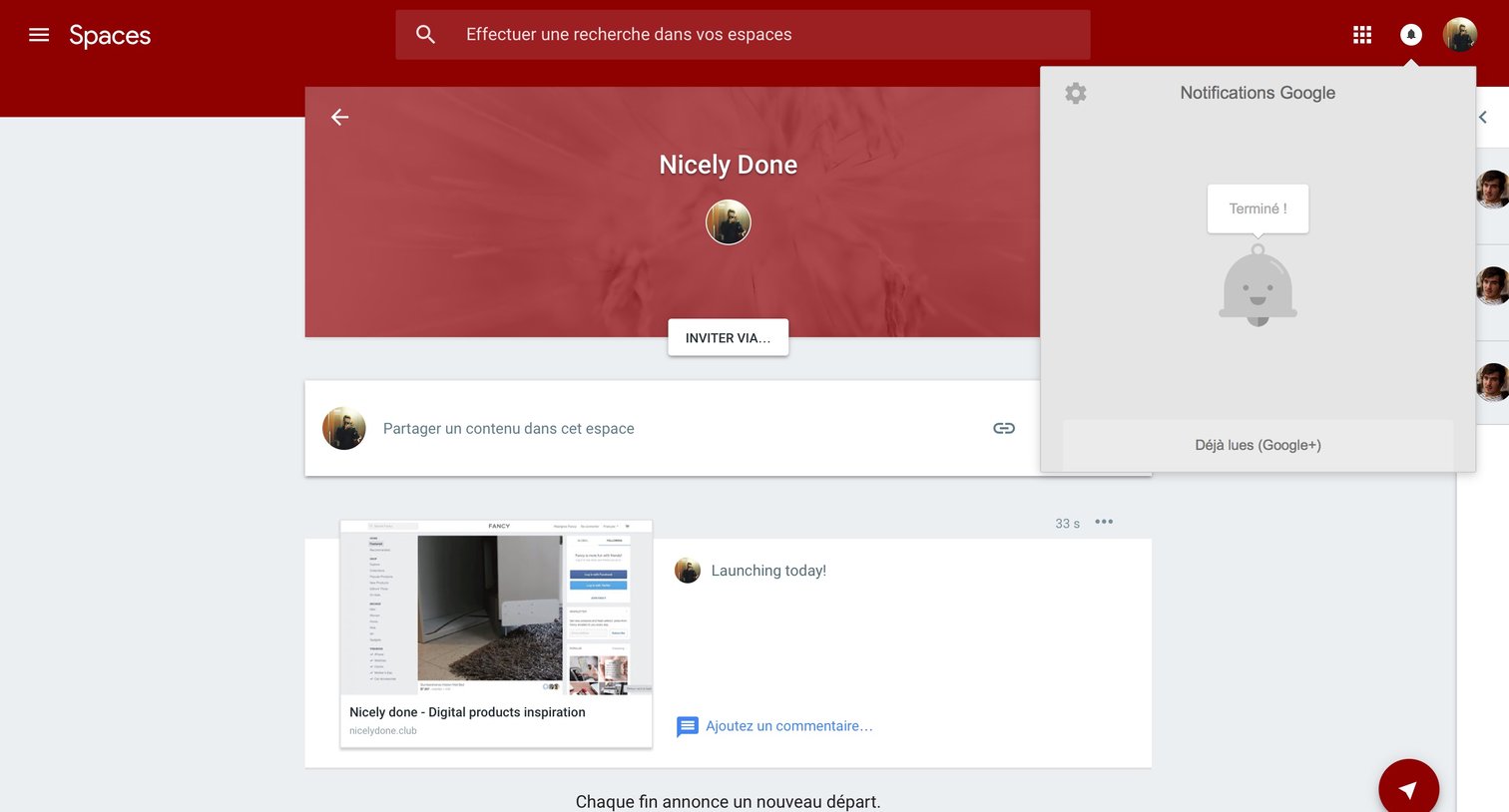The width and height of the screenshot is (1509, 812).
Task: Open the account profile avatar
Action: [x=1460, y=35]
